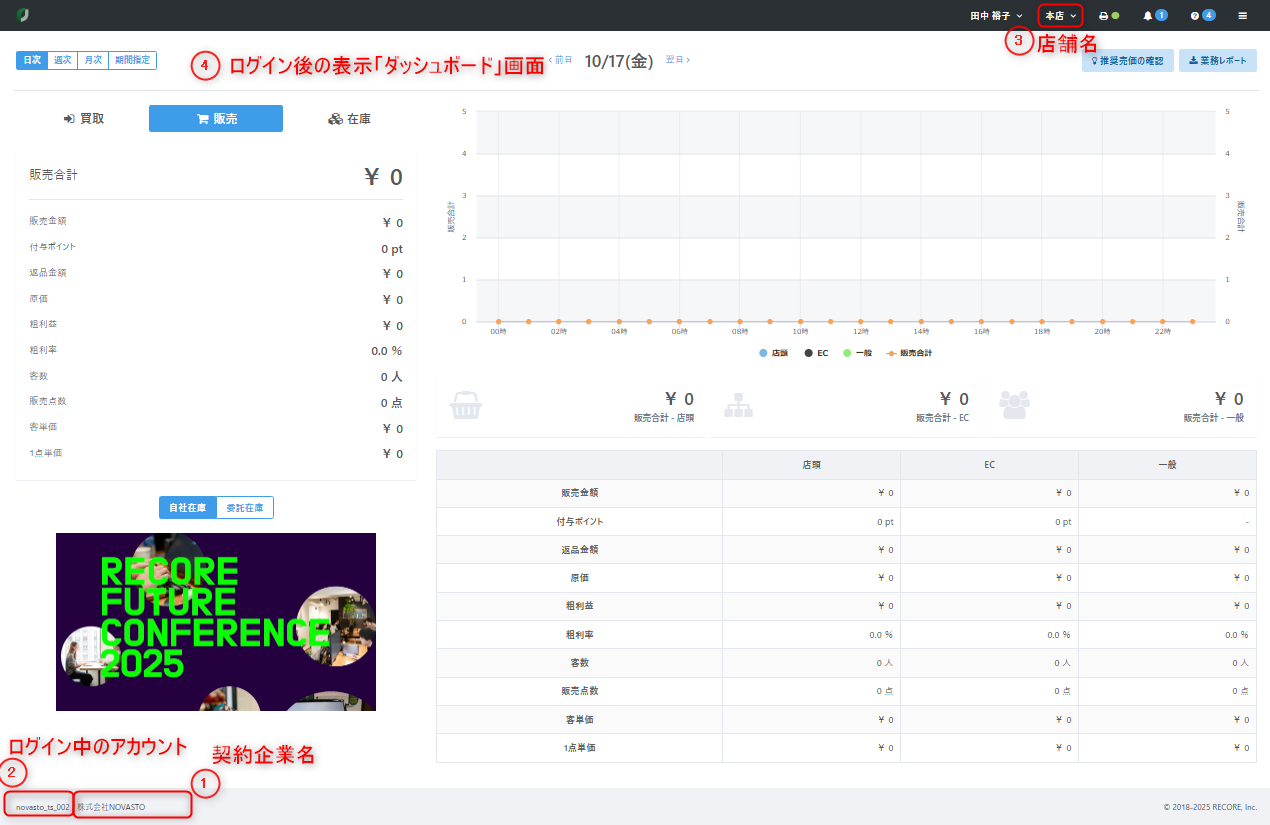Click the 客単価 row label in table
Screen dimensions: 1270x825
pyautogui.click(x=580, y=720)
